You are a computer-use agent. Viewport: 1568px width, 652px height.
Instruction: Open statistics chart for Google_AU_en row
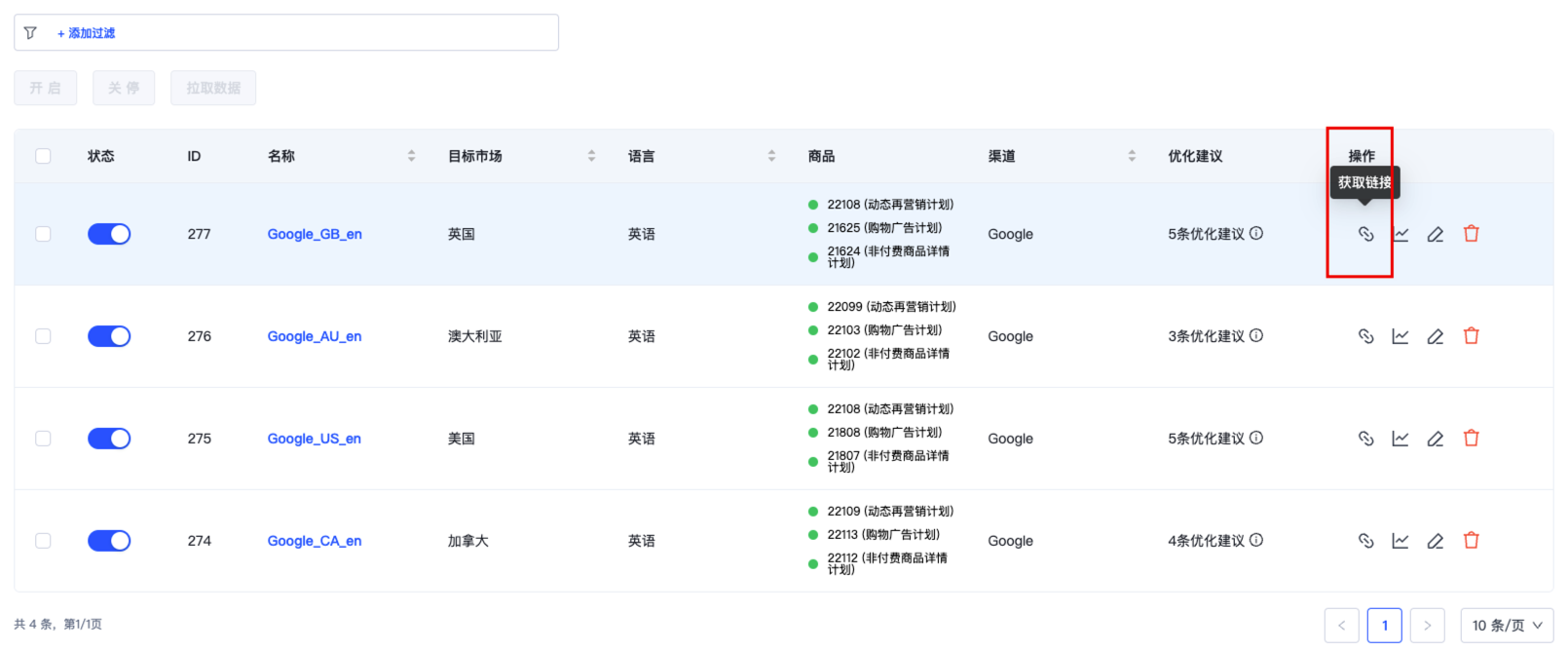pos(1400,336)
